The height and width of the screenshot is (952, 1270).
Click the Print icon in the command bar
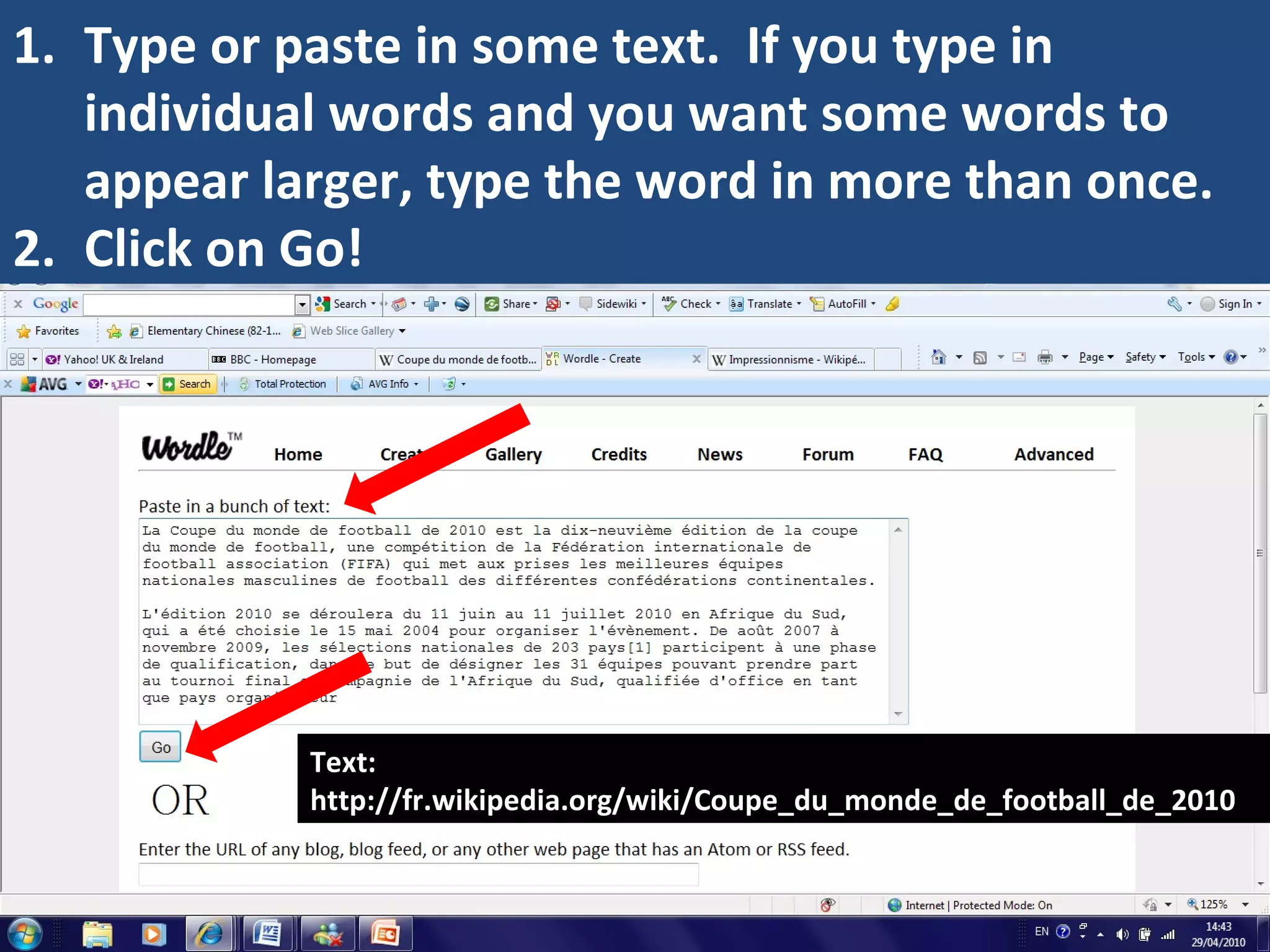[x=1045, y=357]
